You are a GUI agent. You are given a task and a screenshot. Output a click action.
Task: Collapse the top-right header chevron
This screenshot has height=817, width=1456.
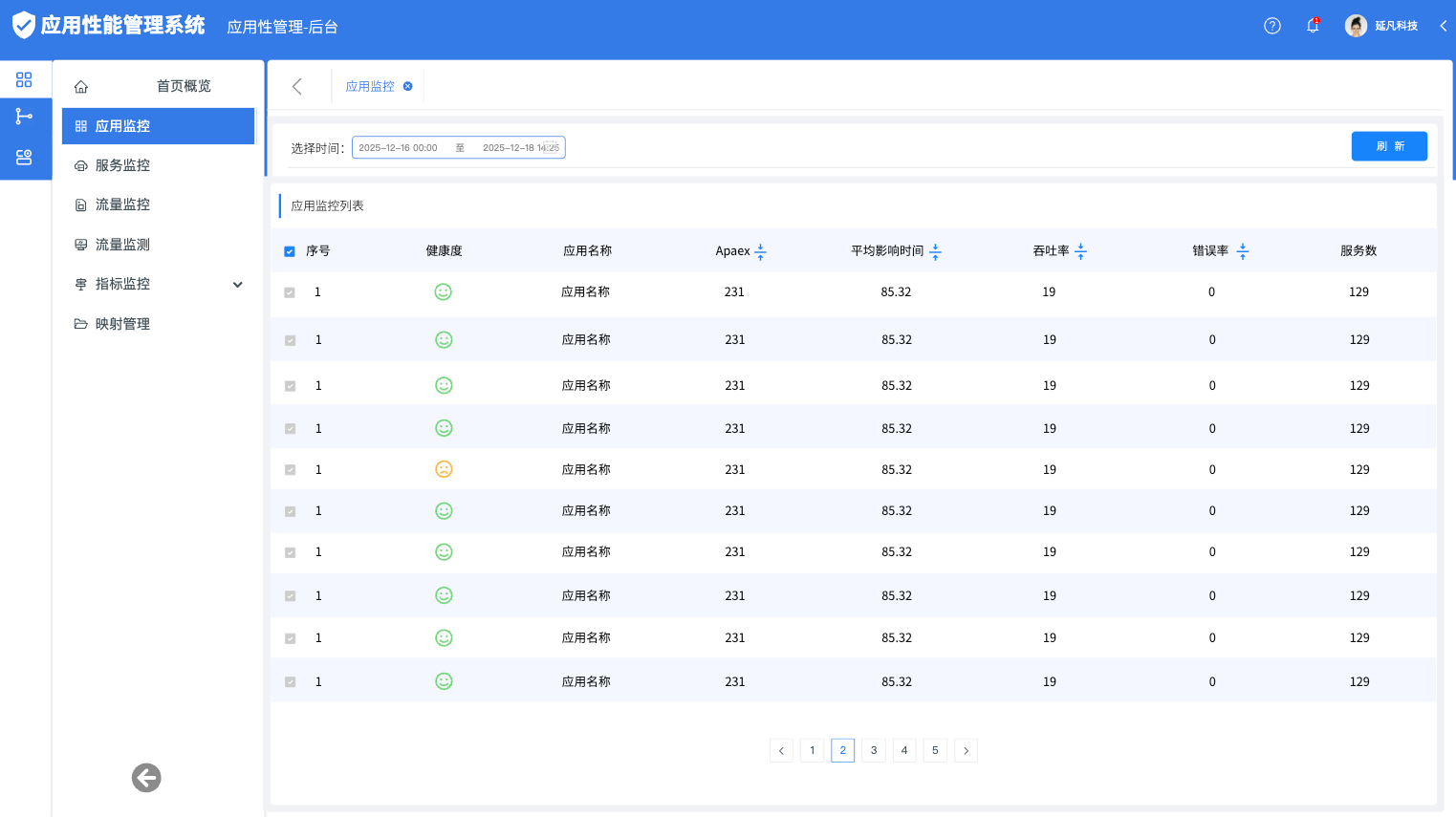click(x=1443, y=26)
